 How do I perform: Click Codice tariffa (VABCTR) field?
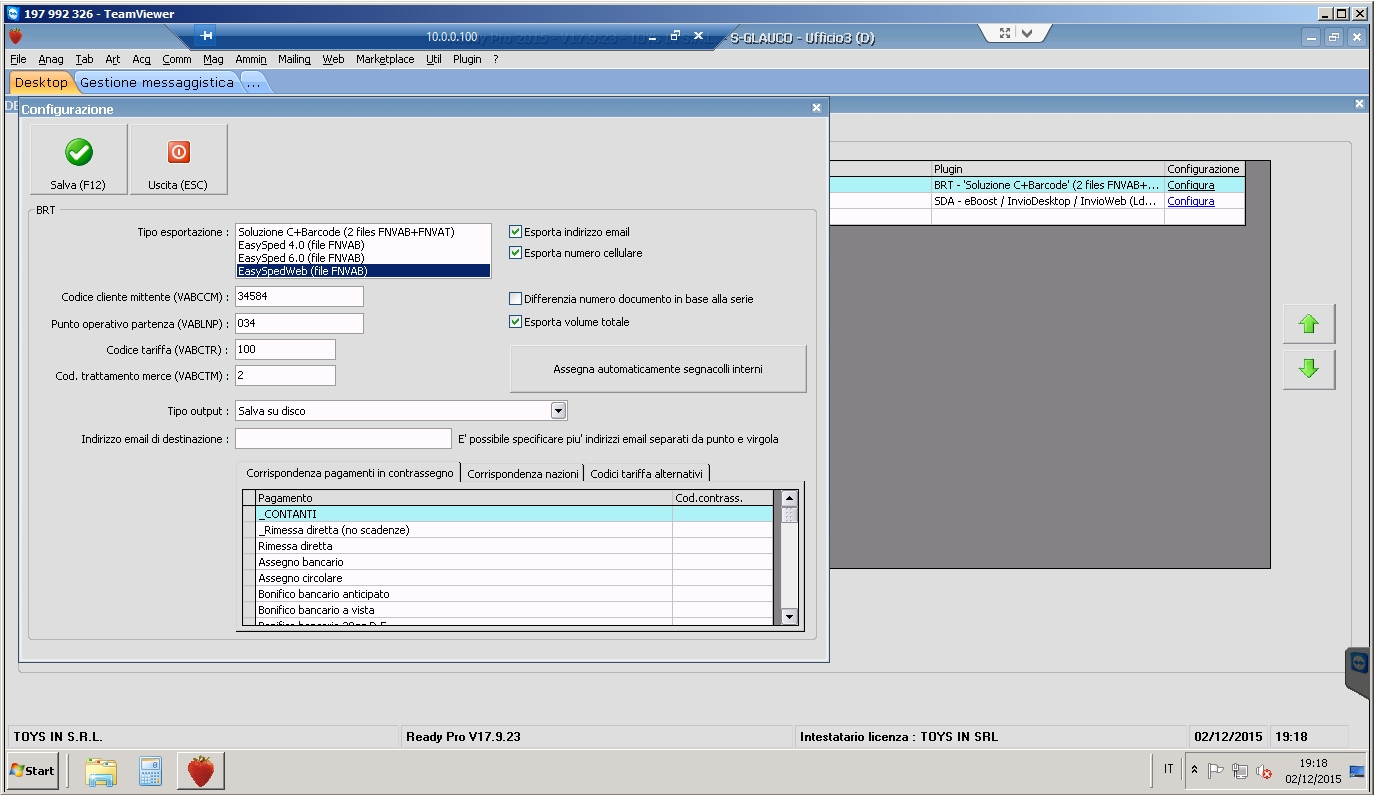(x=285, y=349)
